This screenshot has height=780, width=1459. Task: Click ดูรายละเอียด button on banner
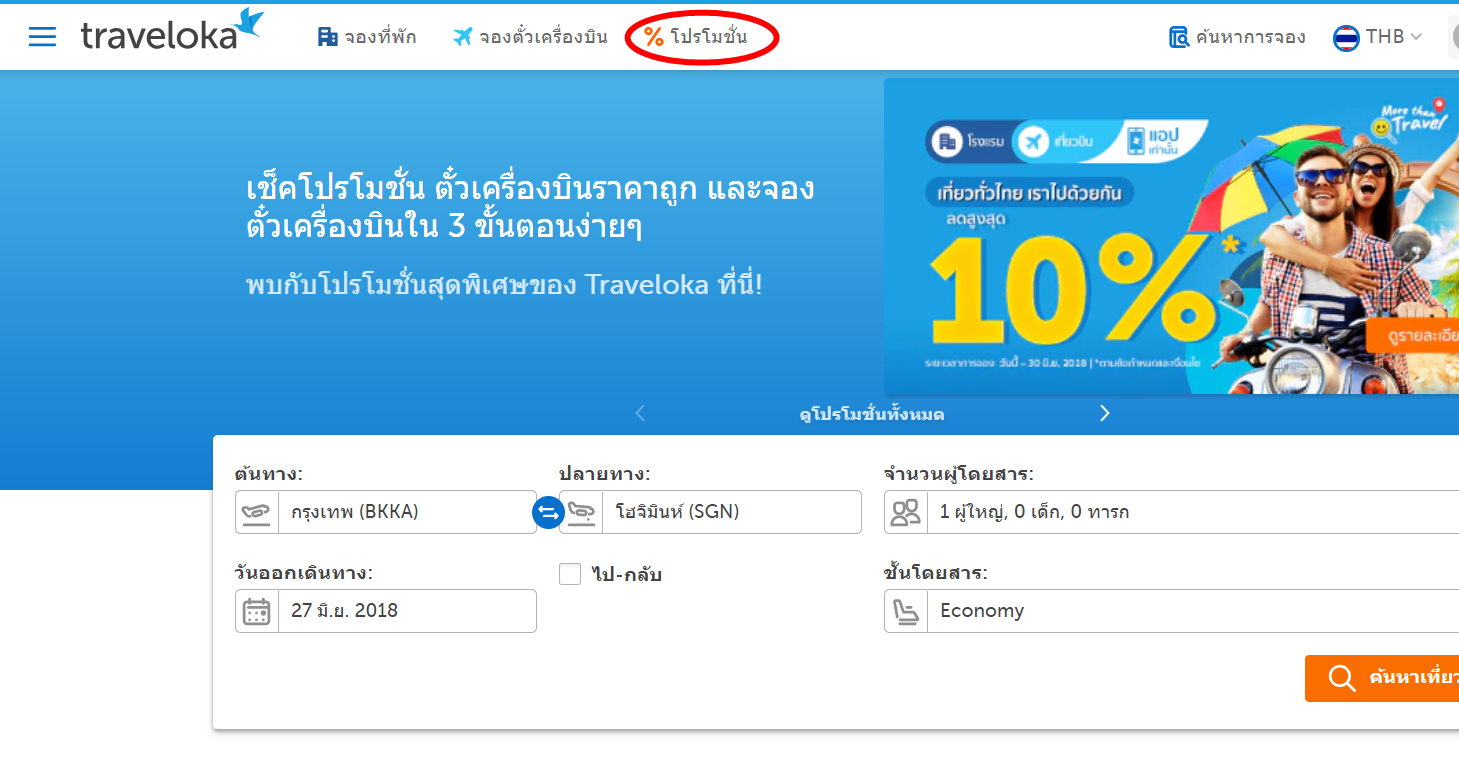coord(1412,334)
